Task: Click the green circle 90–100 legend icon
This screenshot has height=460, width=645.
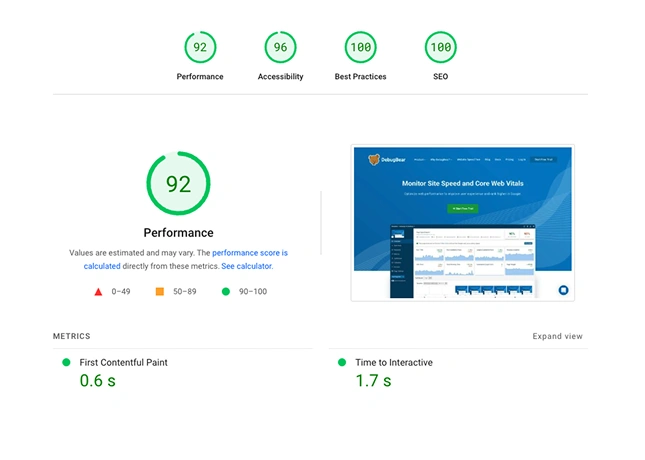Action: coord(225,291)
